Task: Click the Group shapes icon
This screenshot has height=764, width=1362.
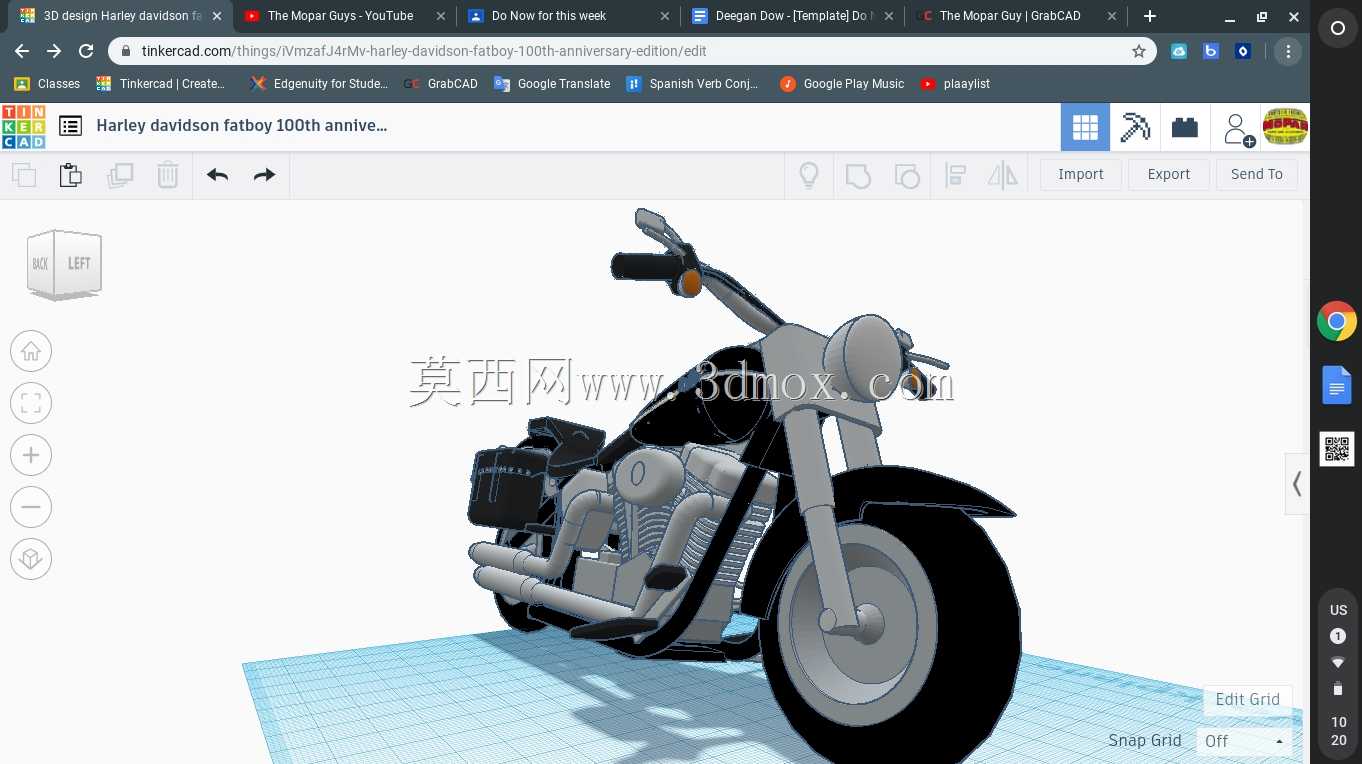Action: tap(858, 176)
